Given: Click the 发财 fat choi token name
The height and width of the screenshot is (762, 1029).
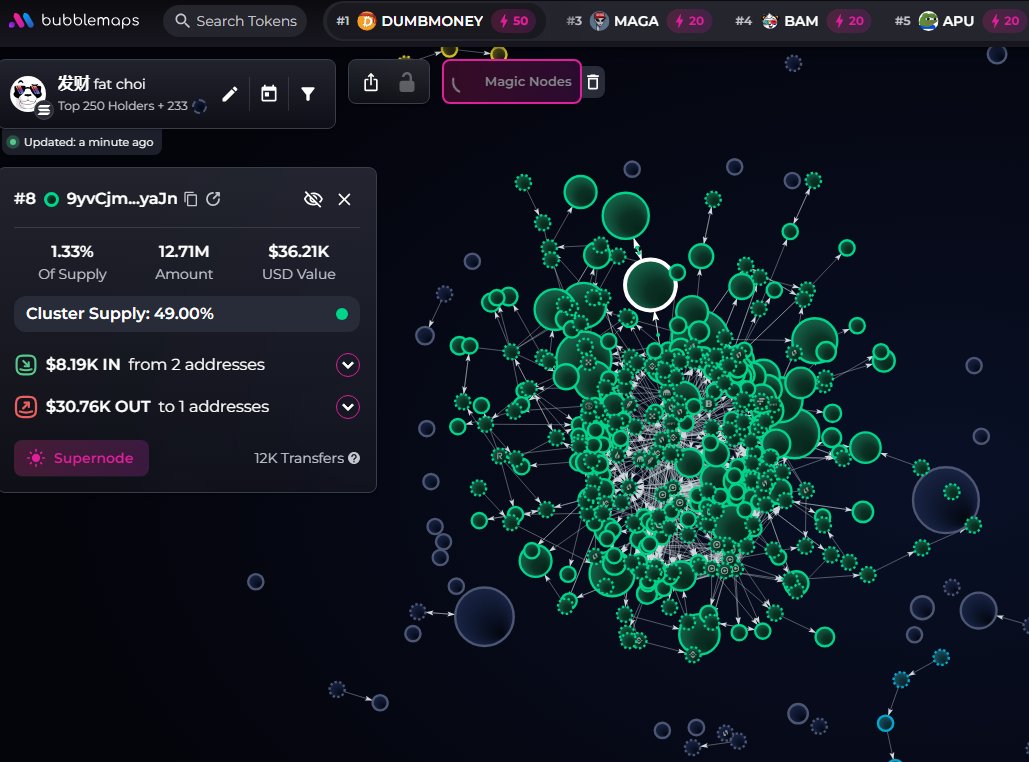Looking at the screenshot, I should coord(101,83).
